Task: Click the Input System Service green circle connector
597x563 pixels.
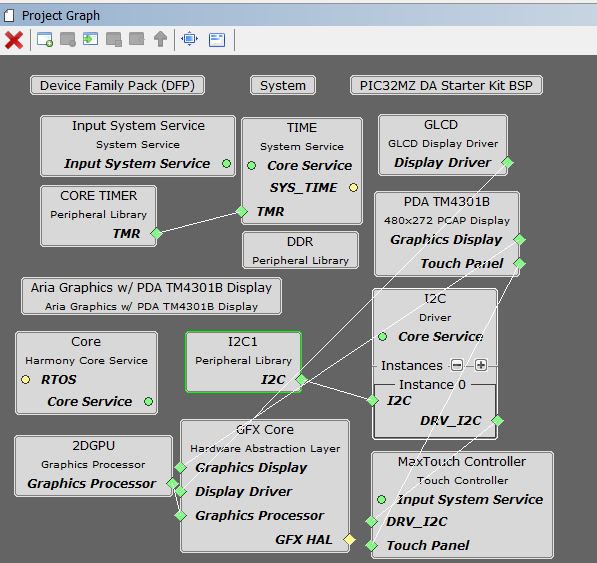Action: pyautogui.click(x=227, y=164)
